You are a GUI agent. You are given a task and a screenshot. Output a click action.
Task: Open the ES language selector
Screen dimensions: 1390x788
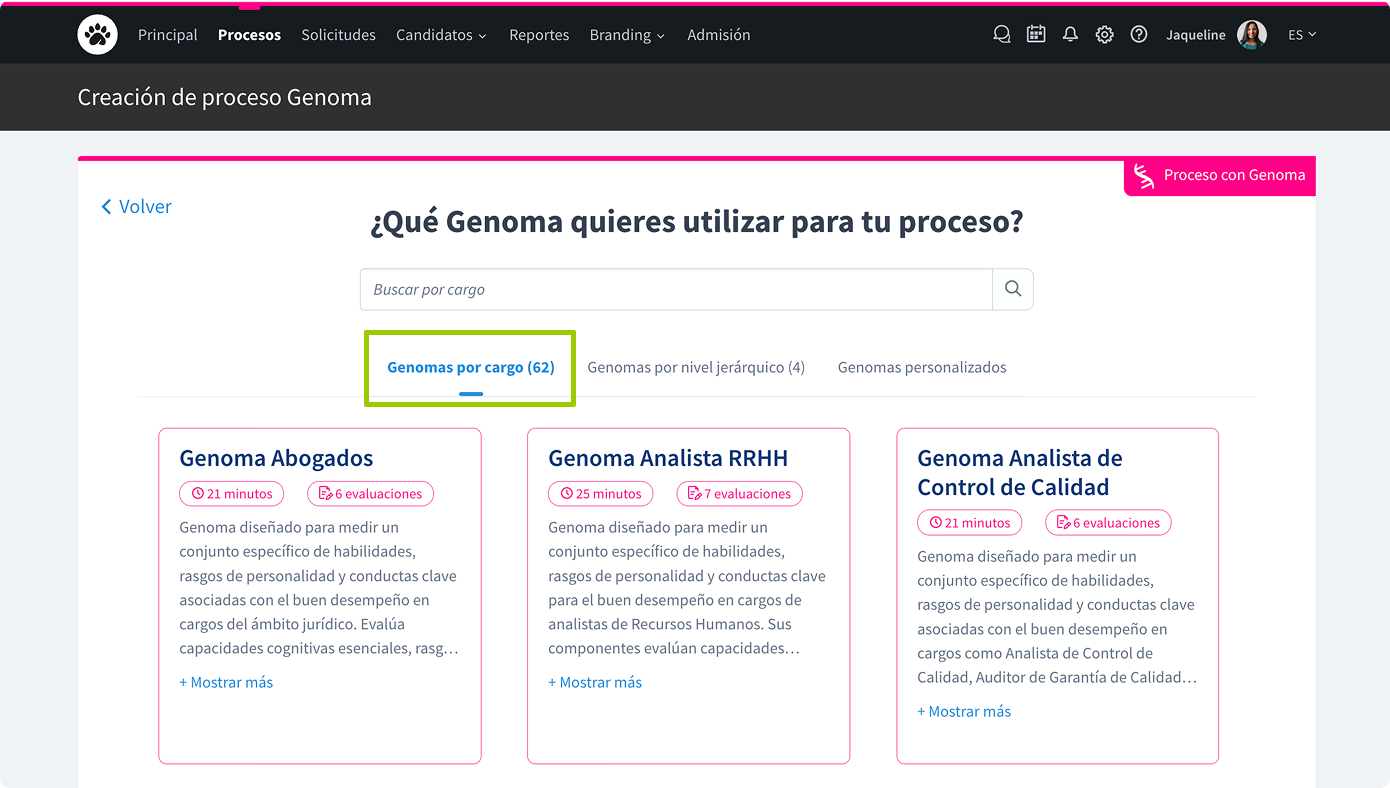[1301, 35]
